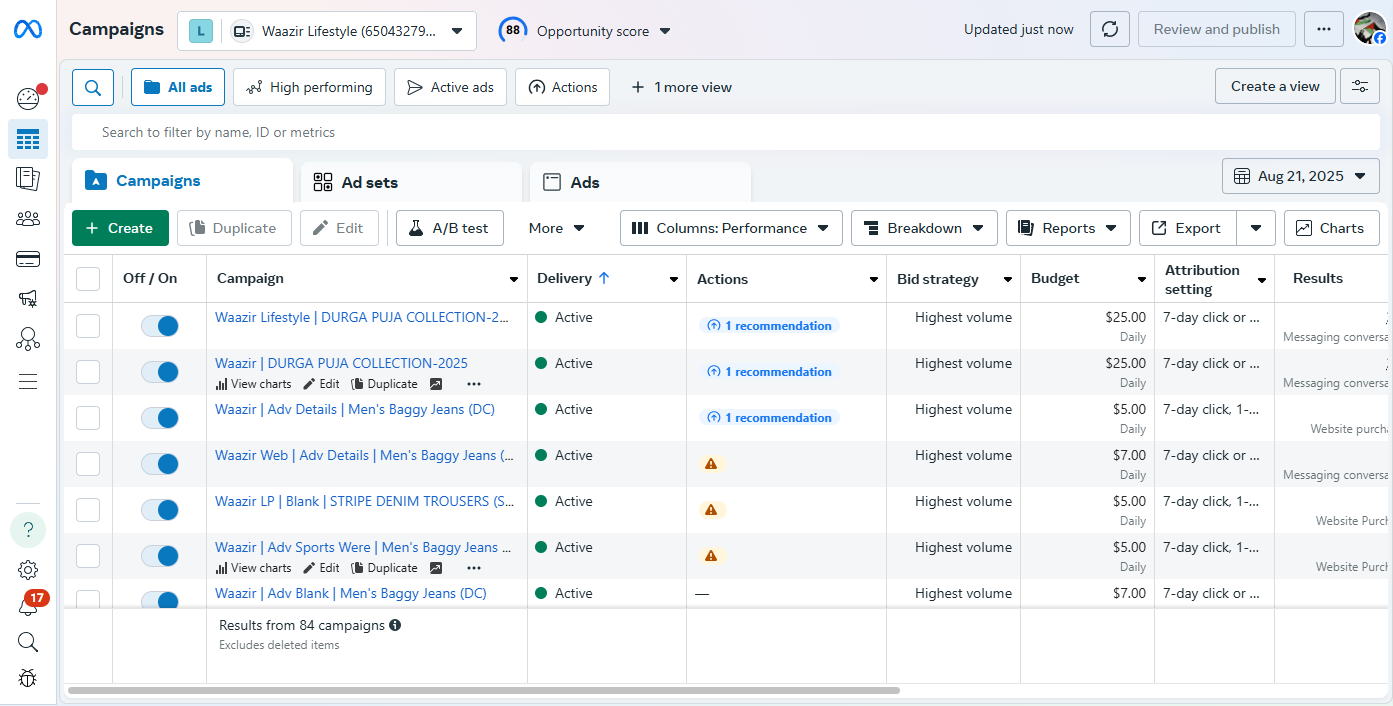Click the info icon beside Results from 84 campaigns
The image size is (1393, 706).
[395, 625]
